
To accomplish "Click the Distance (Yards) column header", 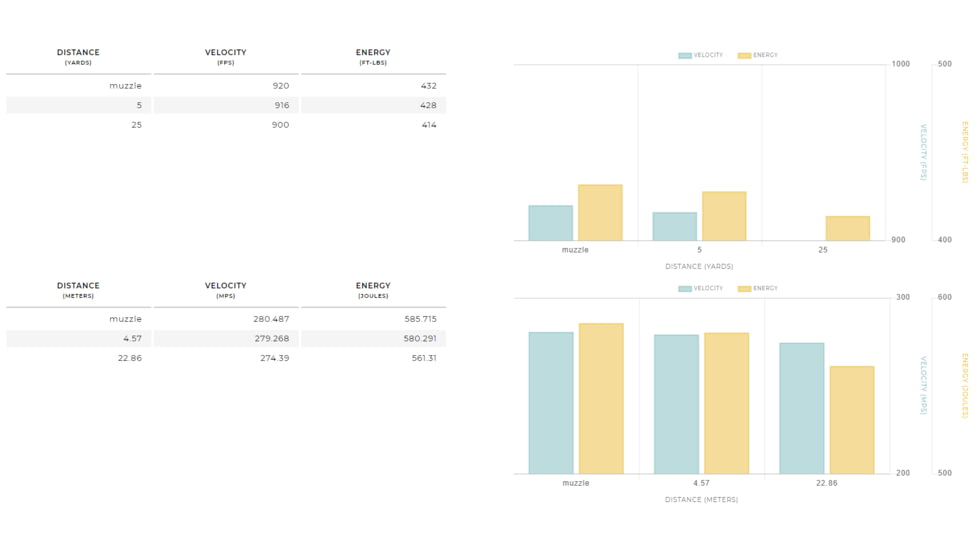I will pos(78,57).
